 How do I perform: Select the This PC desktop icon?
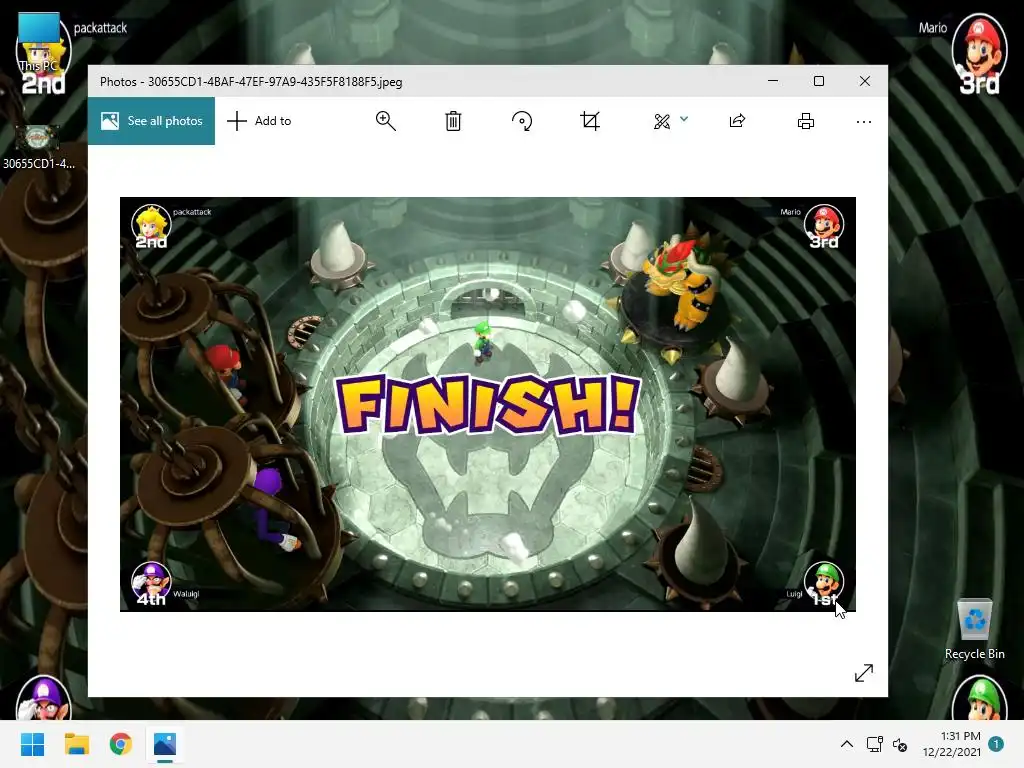point(39,43)
